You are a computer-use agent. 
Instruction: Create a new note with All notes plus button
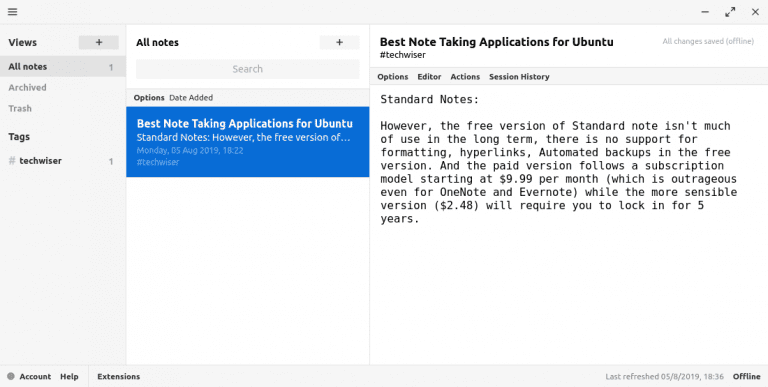(x=339, y=43)
